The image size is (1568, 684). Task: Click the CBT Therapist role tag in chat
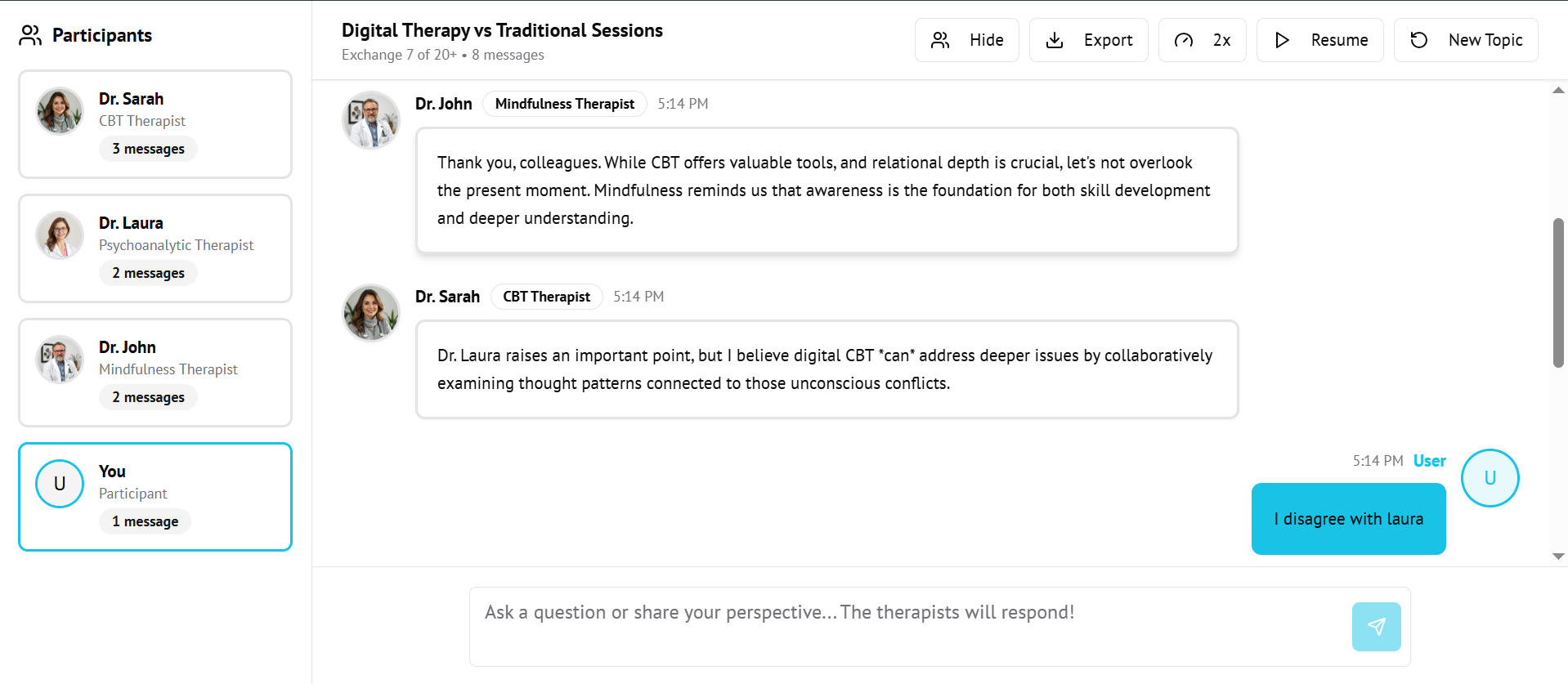pos(546,297)
